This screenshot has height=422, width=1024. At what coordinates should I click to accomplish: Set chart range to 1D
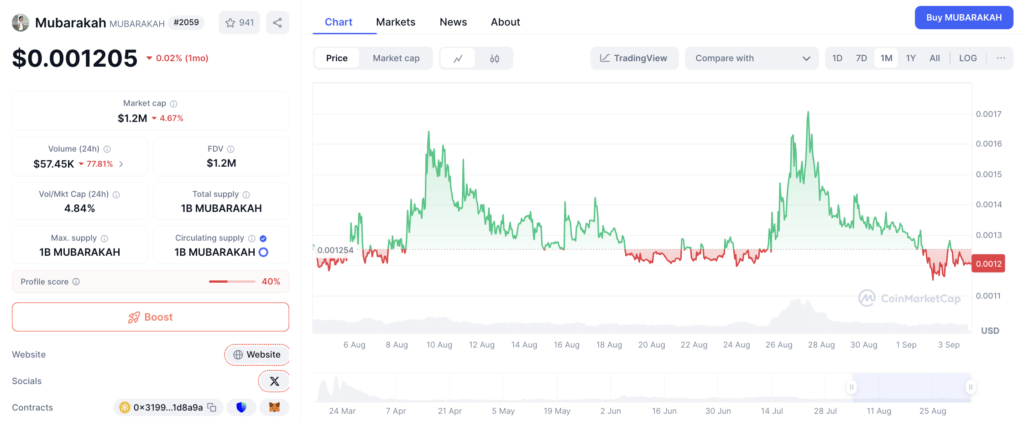click(837, 58)
